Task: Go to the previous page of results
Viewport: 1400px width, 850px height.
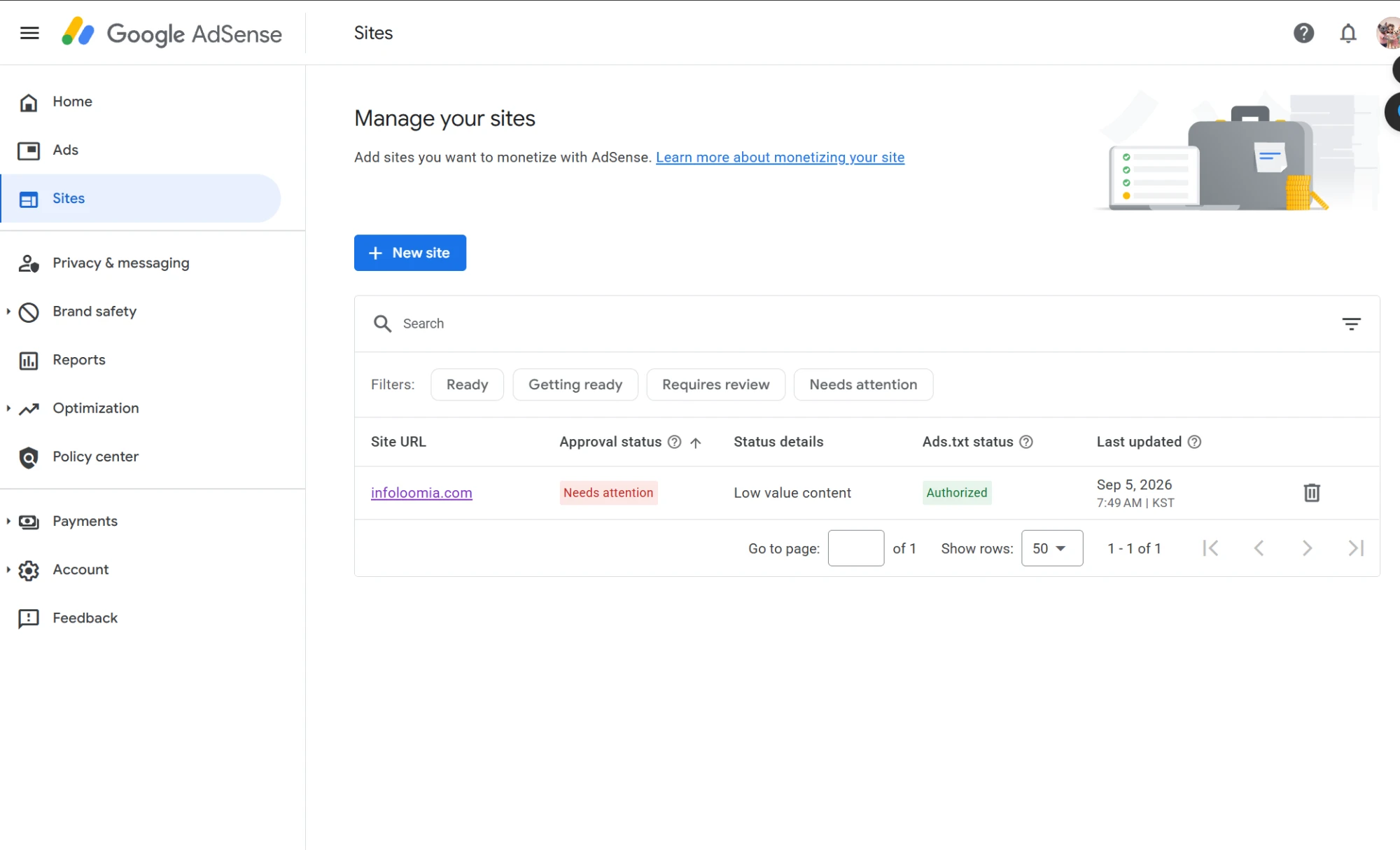Action: coord(1259,548)
